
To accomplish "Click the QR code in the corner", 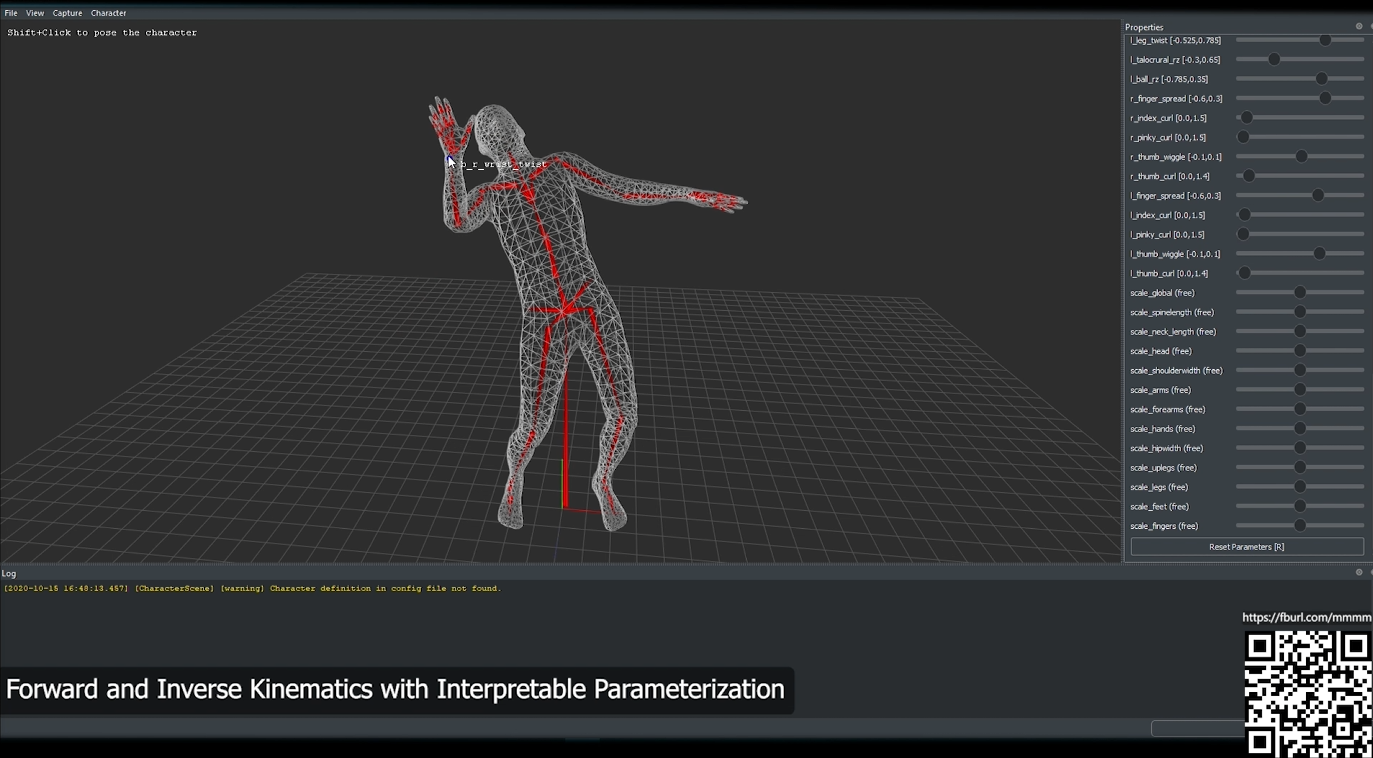I will [1306, 690].
